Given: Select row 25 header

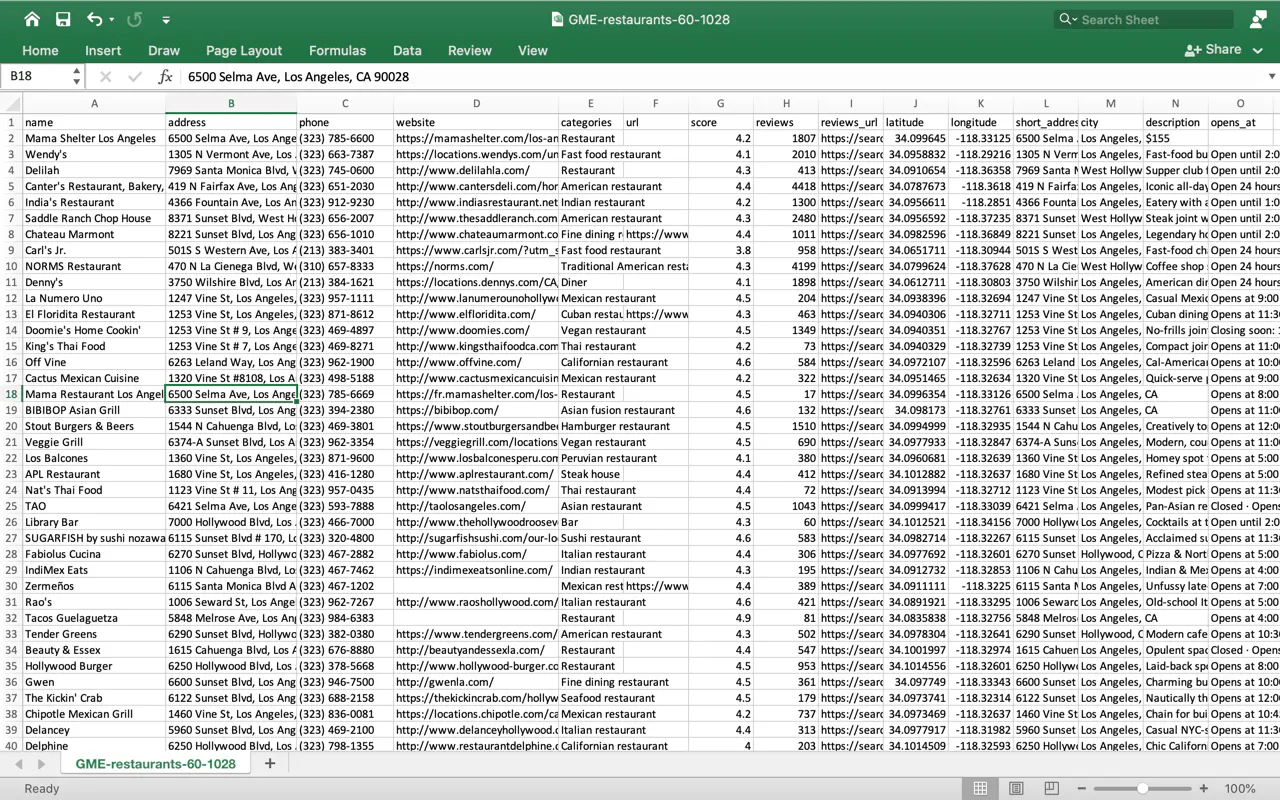Looking at the screenshot, I should point(11,506).
